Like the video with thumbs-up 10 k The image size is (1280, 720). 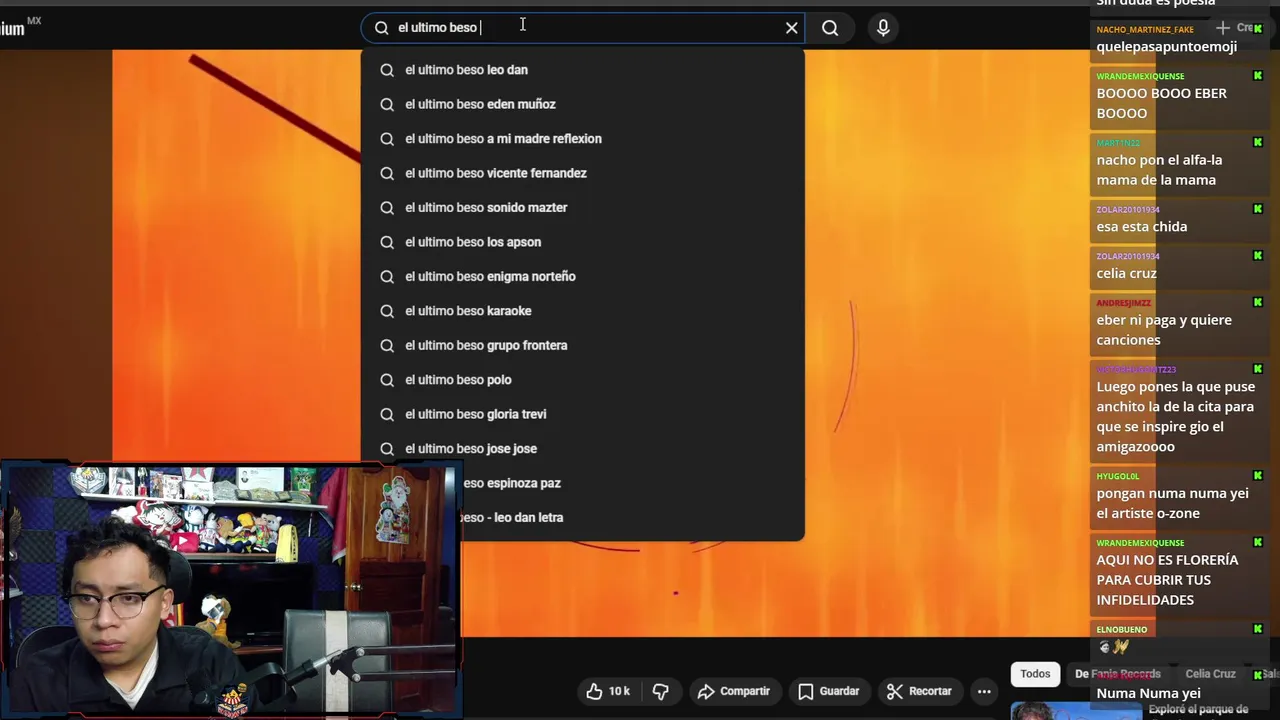[608, 691]
